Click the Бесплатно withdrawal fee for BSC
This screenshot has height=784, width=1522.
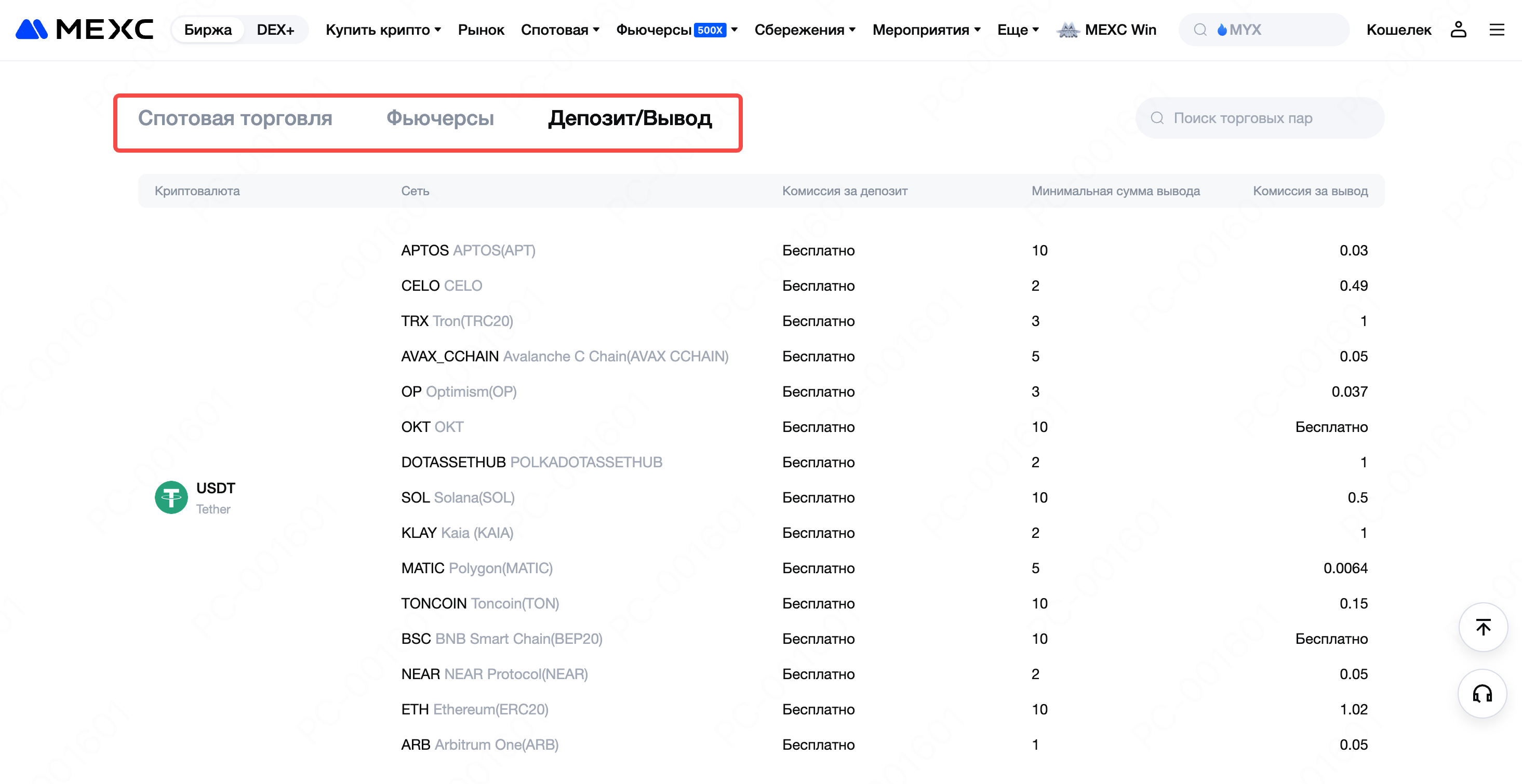[x=1331, y=639]
